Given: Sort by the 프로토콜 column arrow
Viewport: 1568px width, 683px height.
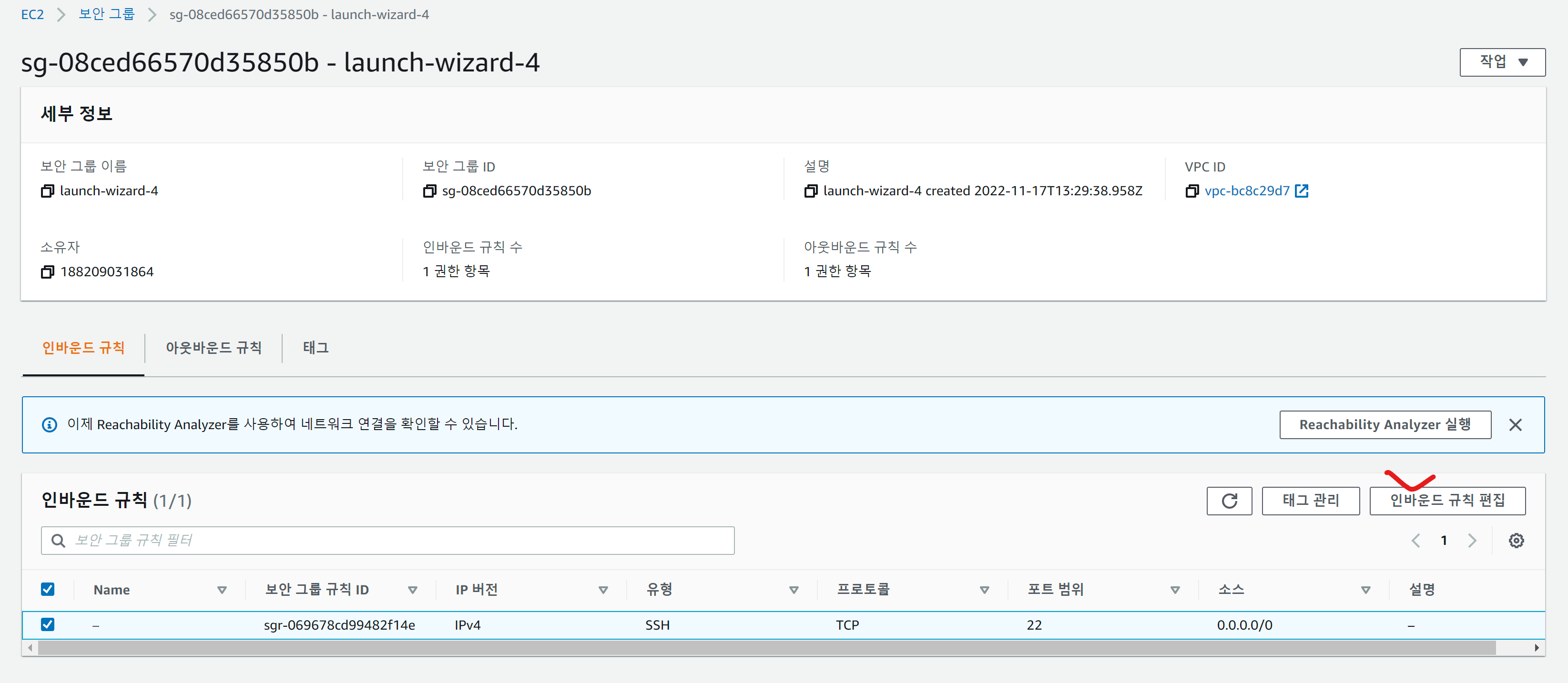Looking at the screenshot, I should point(984,589).
